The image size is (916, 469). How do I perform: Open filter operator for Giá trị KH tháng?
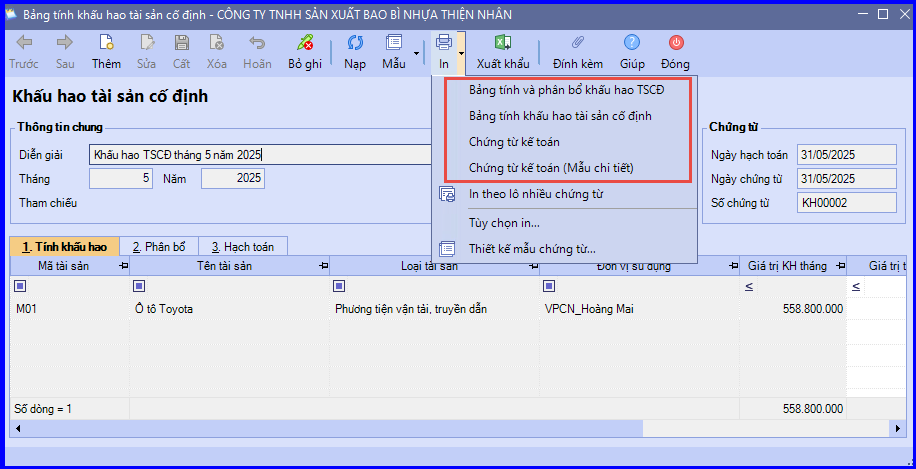(750, 286)
